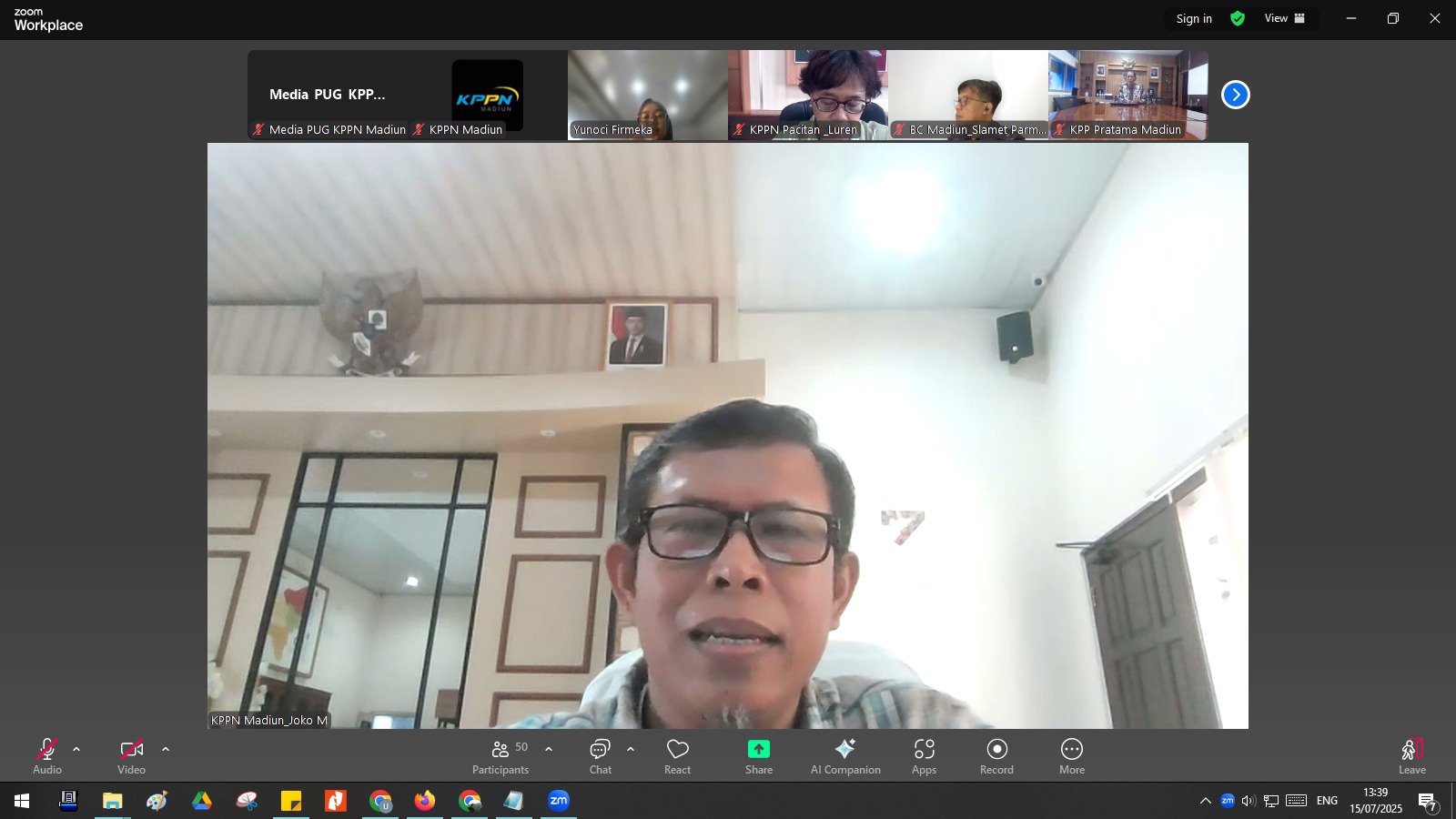Open the View layout menu

point(1285,18)
